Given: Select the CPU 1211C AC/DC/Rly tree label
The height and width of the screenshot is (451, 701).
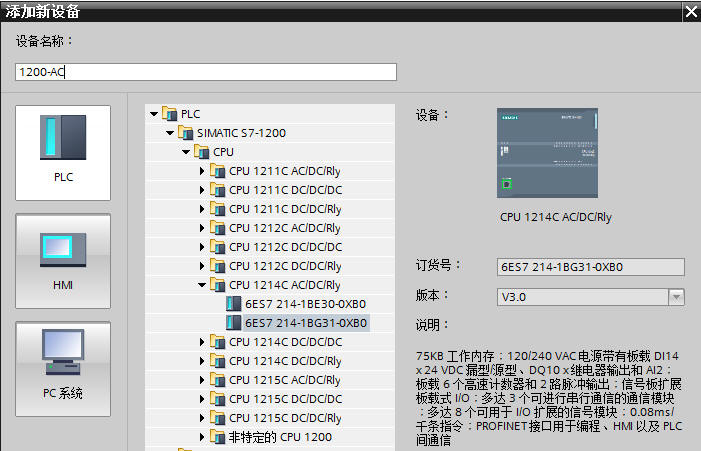Looking at the screenshot, I should pyautogui.click(x=285, y=171).
